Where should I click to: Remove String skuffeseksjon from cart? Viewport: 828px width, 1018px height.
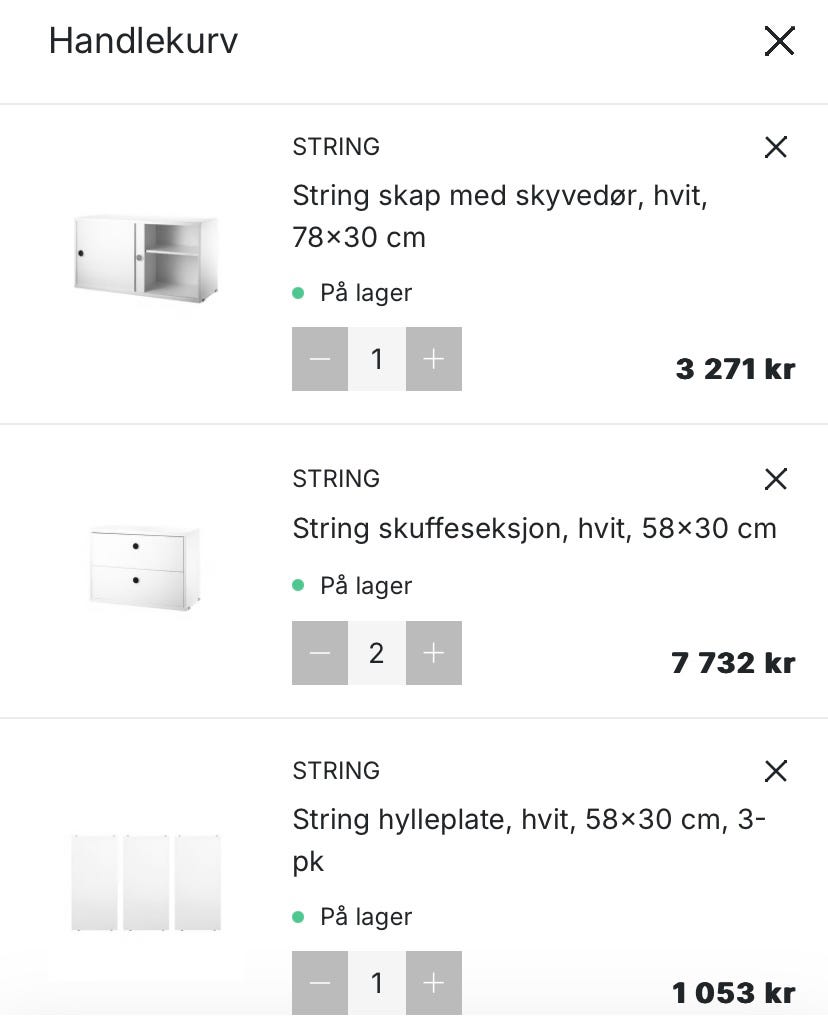point(775,479)
